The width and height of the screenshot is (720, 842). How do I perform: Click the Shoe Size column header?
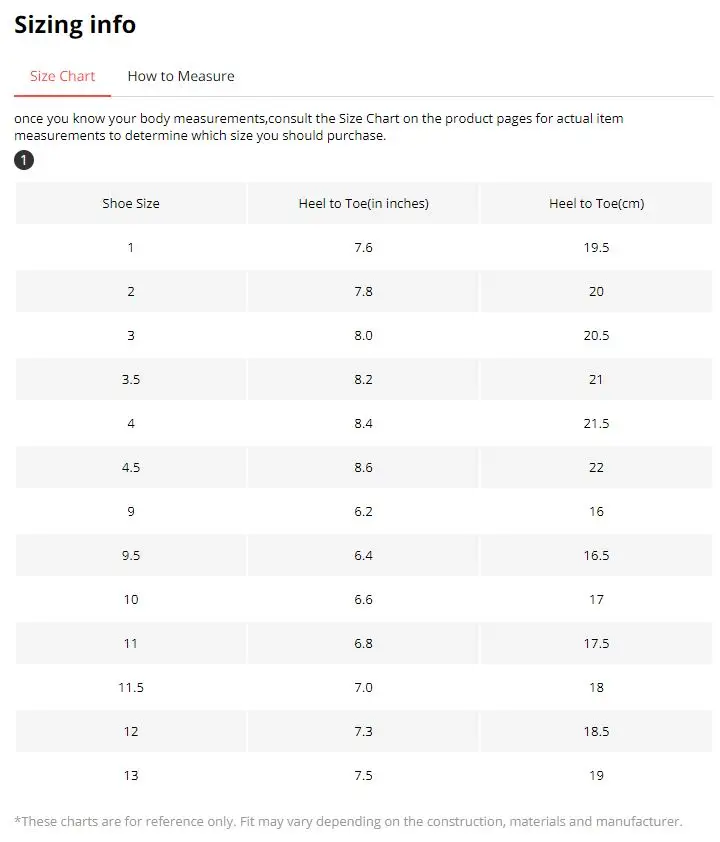click(x=131, y=203)
